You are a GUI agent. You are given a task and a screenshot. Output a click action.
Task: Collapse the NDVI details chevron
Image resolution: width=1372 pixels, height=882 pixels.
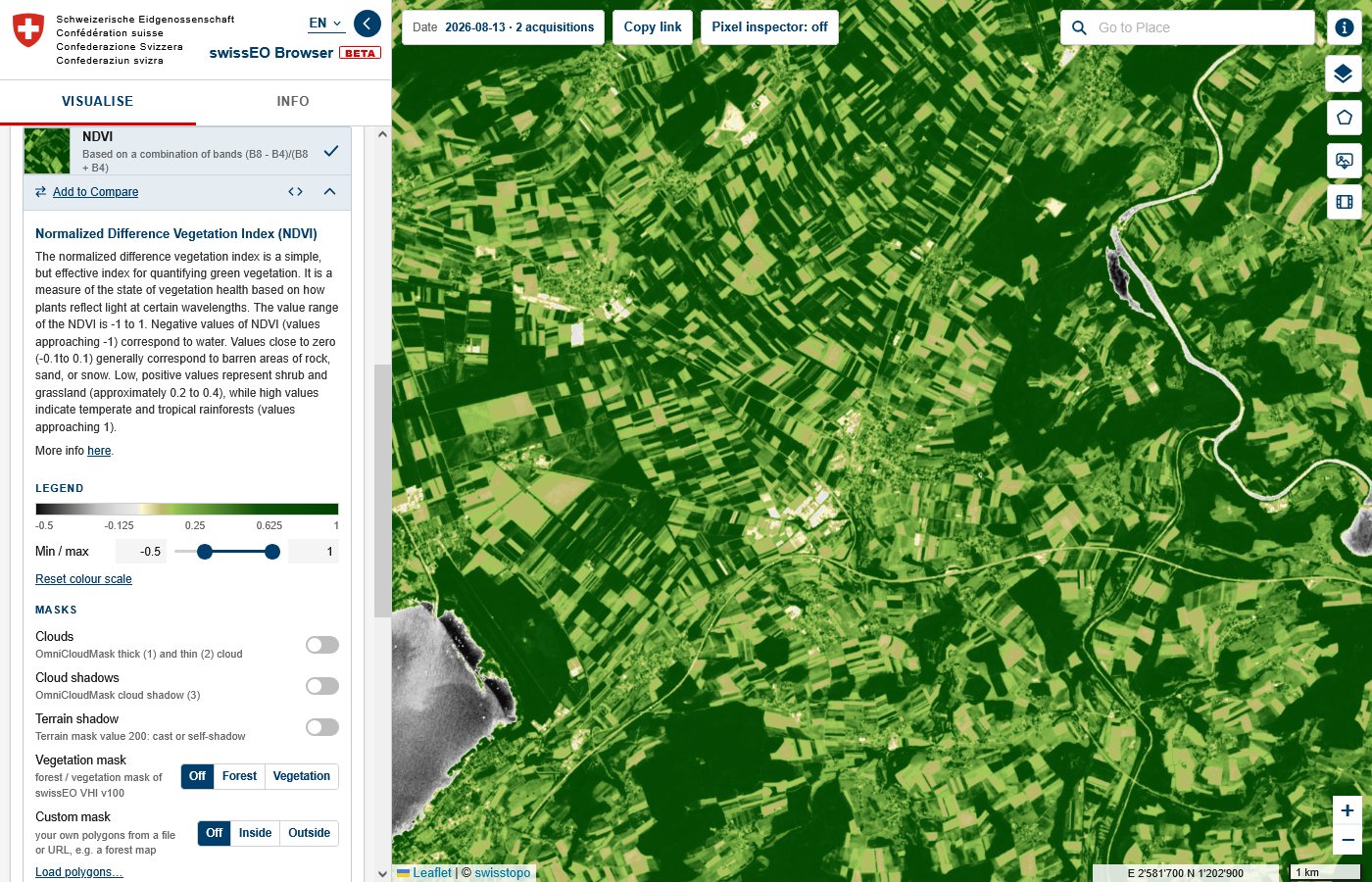(x=329, y=192)
